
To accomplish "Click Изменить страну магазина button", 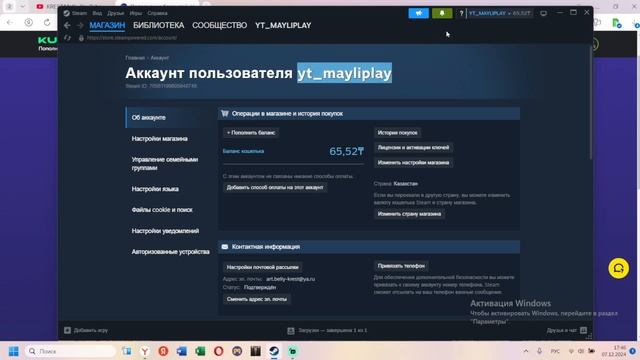I will (409, 214).
